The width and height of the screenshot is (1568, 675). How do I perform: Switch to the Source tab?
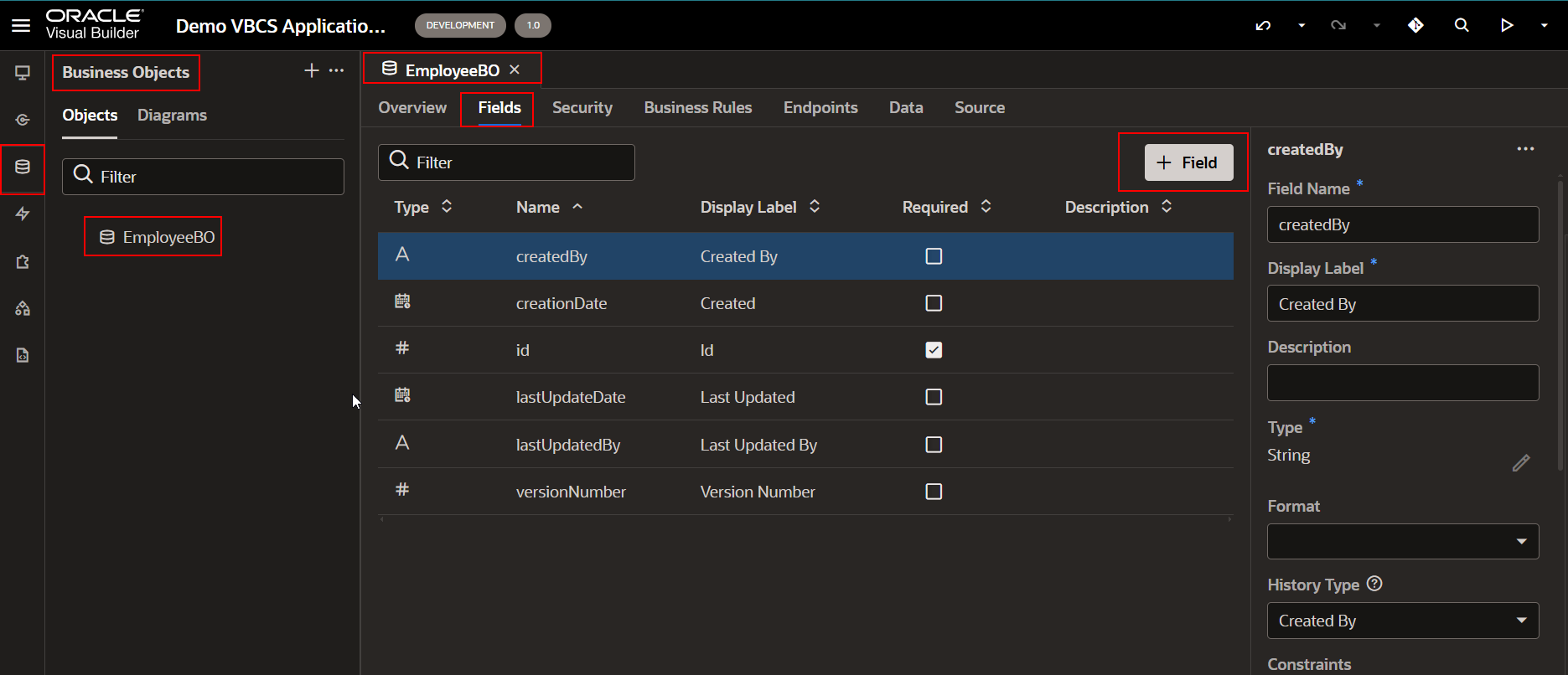tap(980, 107)
